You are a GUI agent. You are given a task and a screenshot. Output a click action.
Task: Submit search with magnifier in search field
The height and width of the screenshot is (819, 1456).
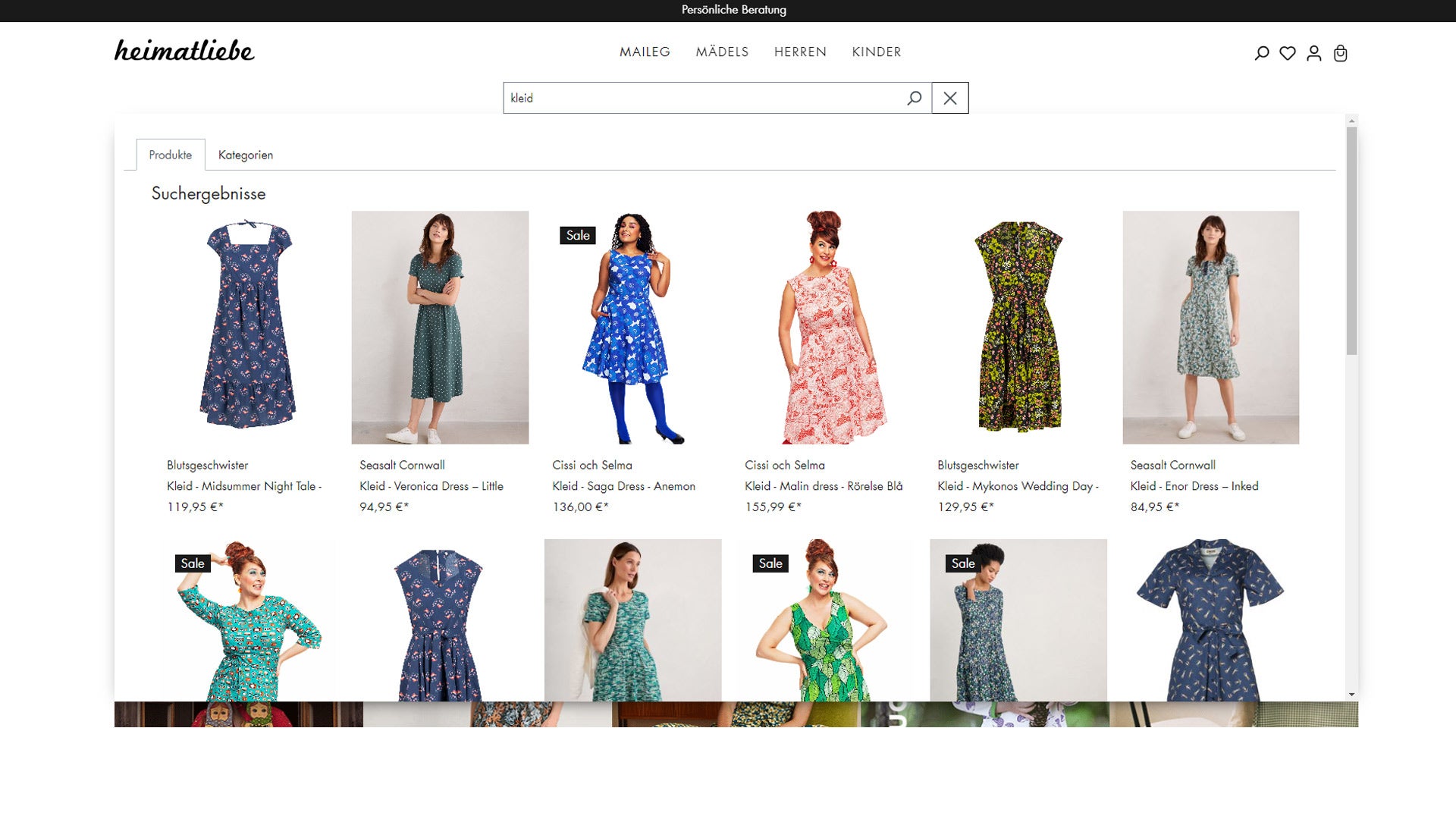tap(915, 98)
